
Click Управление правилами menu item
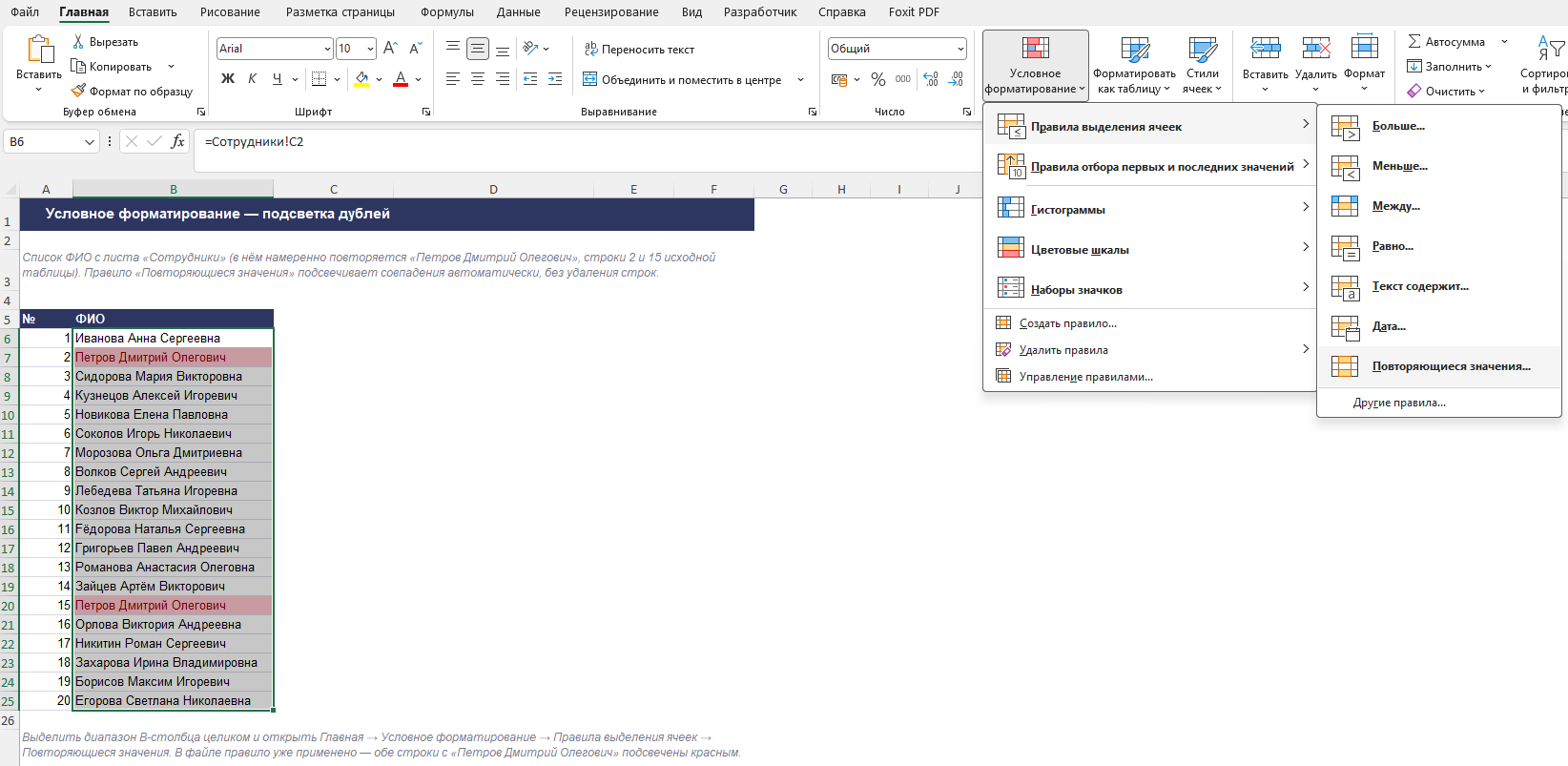coord(1149,377)
